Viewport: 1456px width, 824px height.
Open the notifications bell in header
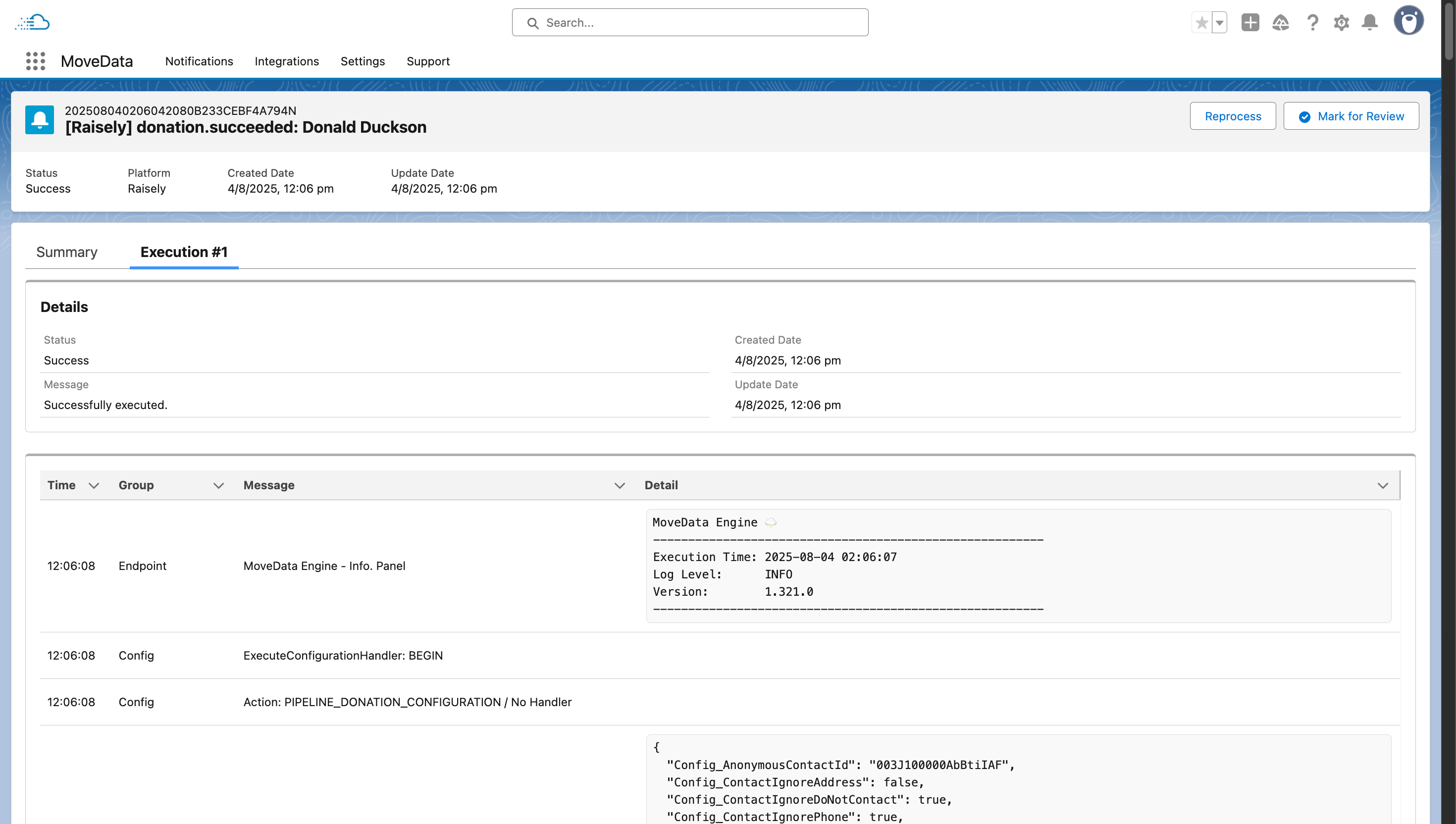point(1369,23)
